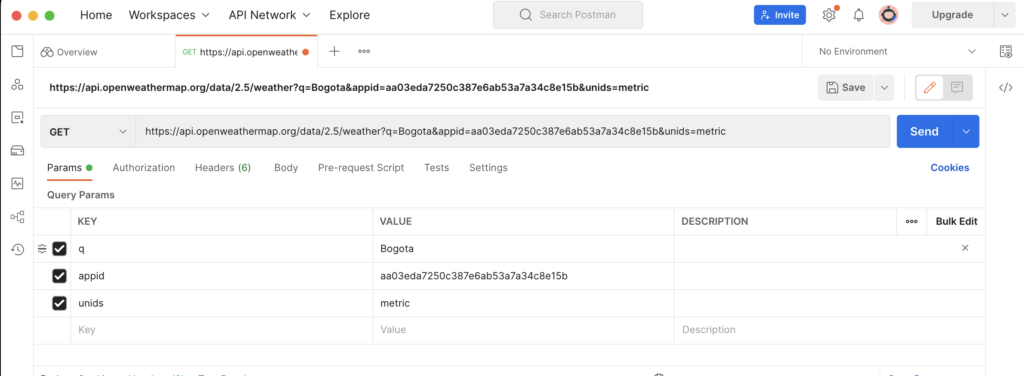Open notifications bell icon
The height and width of the screenshot is (376, 1024).
pos(859,15)
